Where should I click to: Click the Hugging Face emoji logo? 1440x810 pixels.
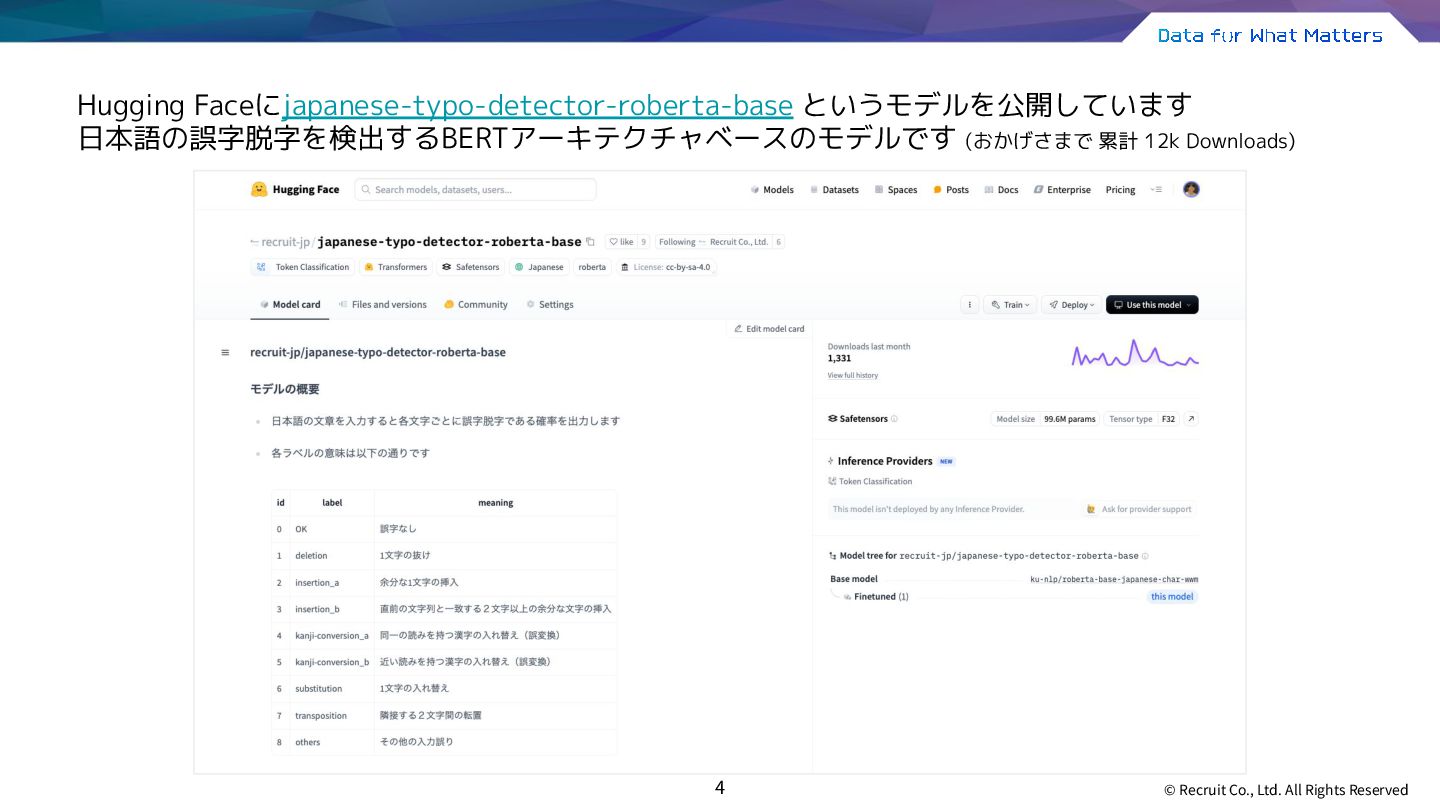tap(259, 189)
